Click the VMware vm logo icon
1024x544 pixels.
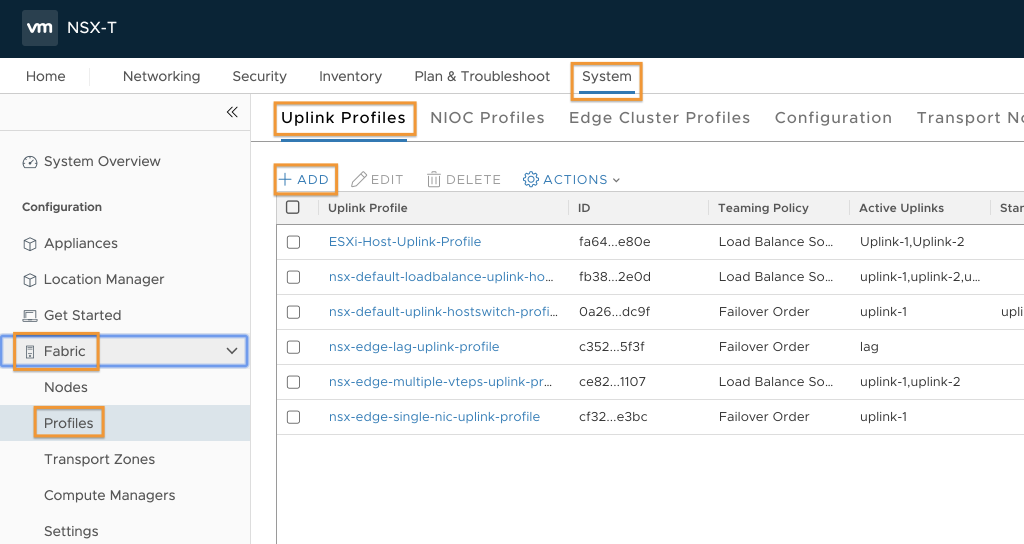coord(40,28)
